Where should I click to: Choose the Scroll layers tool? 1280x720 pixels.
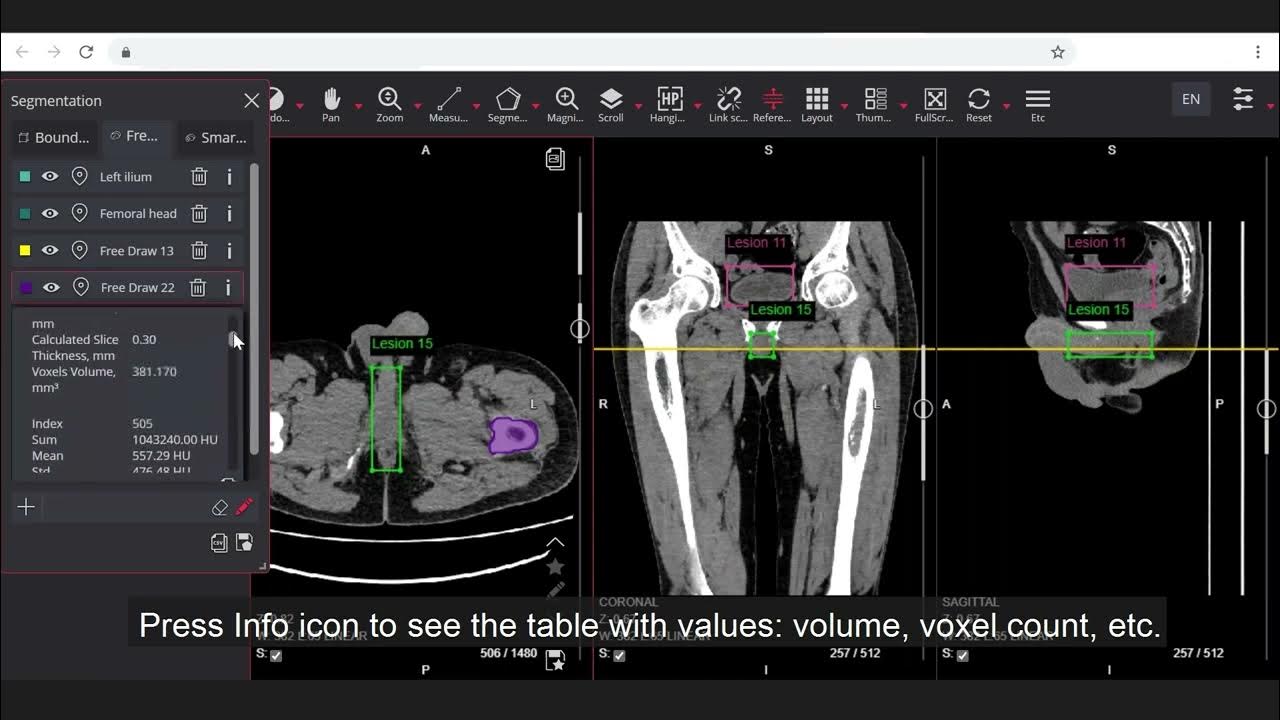(611, 104)
